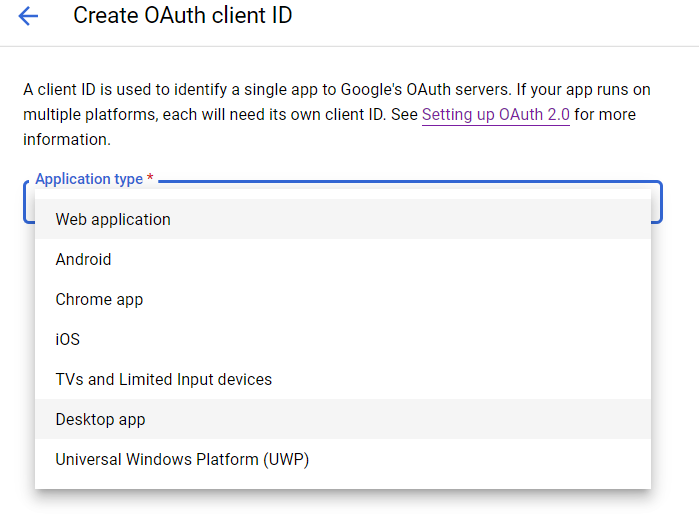Select the Chrome app option

pyautogui.click(x=99, y=299)
